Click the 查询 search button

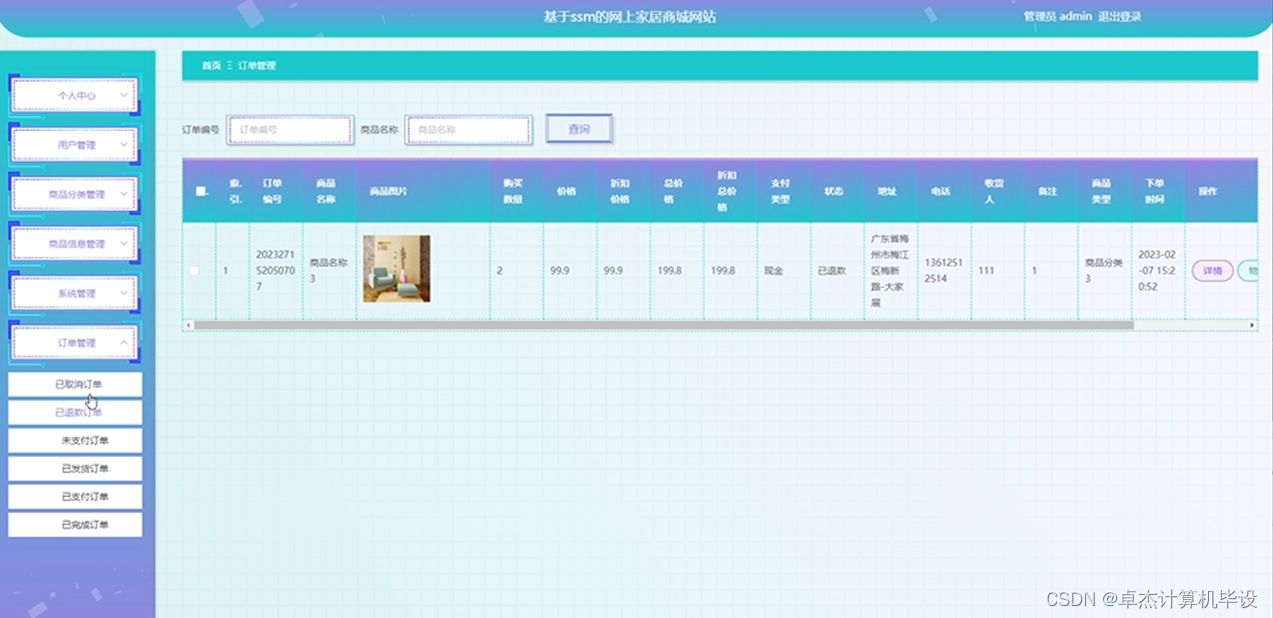click(579, 129)
